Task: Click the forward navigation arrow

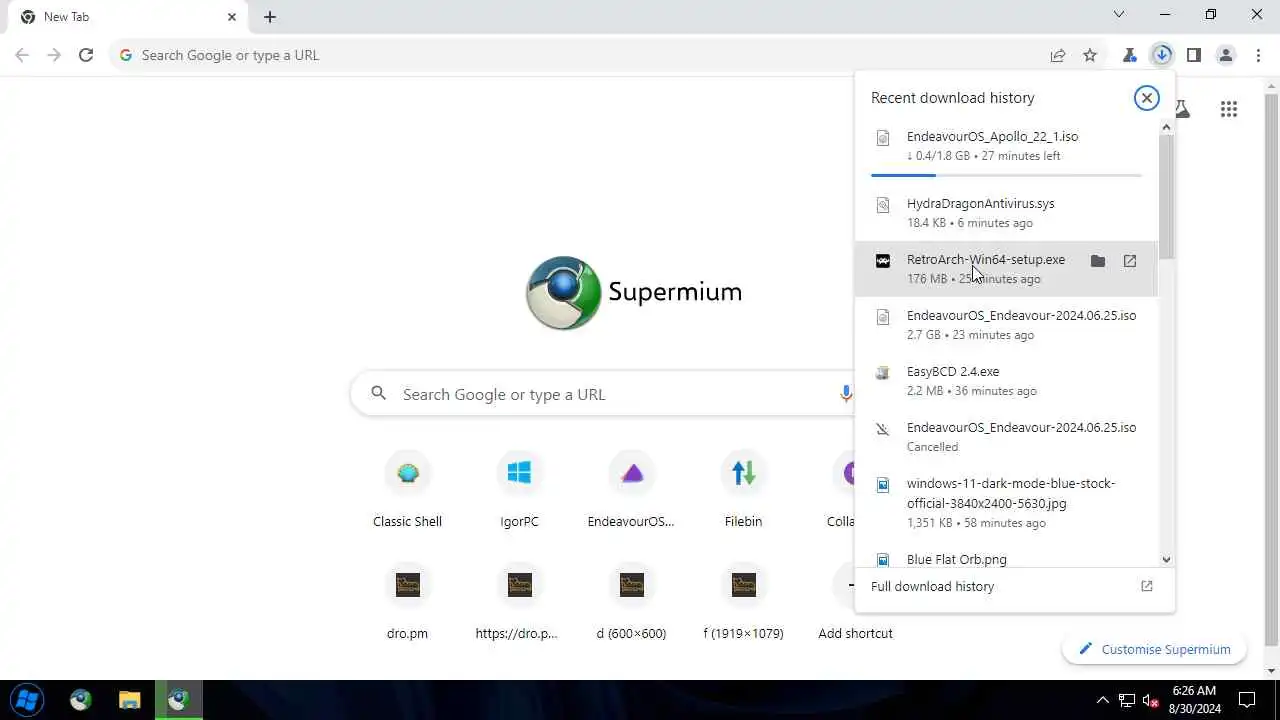Action: coord(54,55)
